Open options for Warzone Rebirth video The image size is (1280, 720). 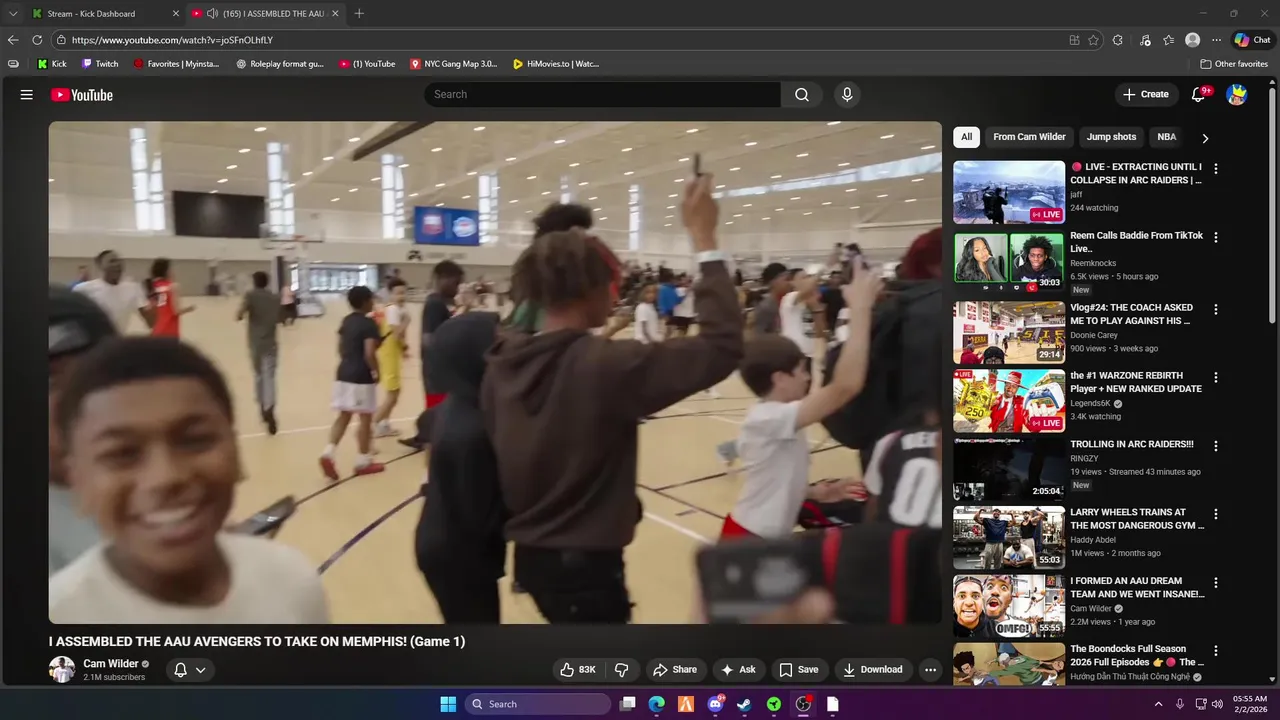1216,378
